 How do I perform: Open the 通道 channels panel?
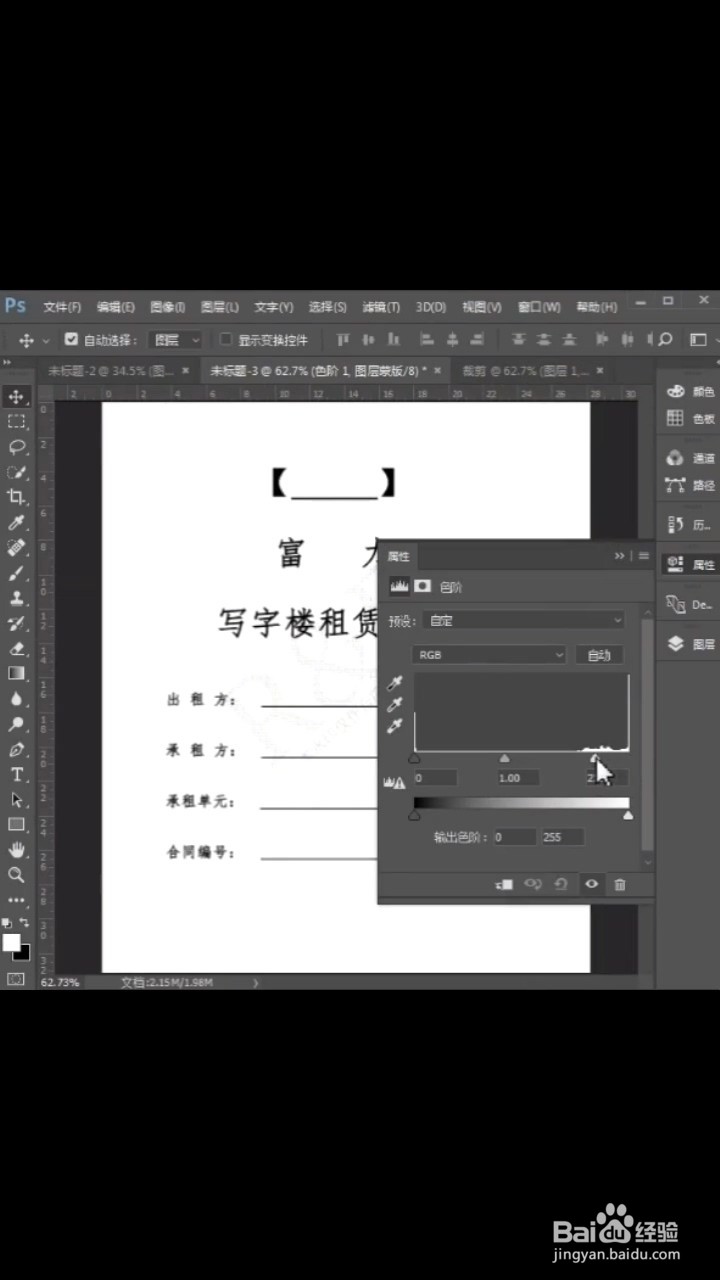click(x=691, y=458)
